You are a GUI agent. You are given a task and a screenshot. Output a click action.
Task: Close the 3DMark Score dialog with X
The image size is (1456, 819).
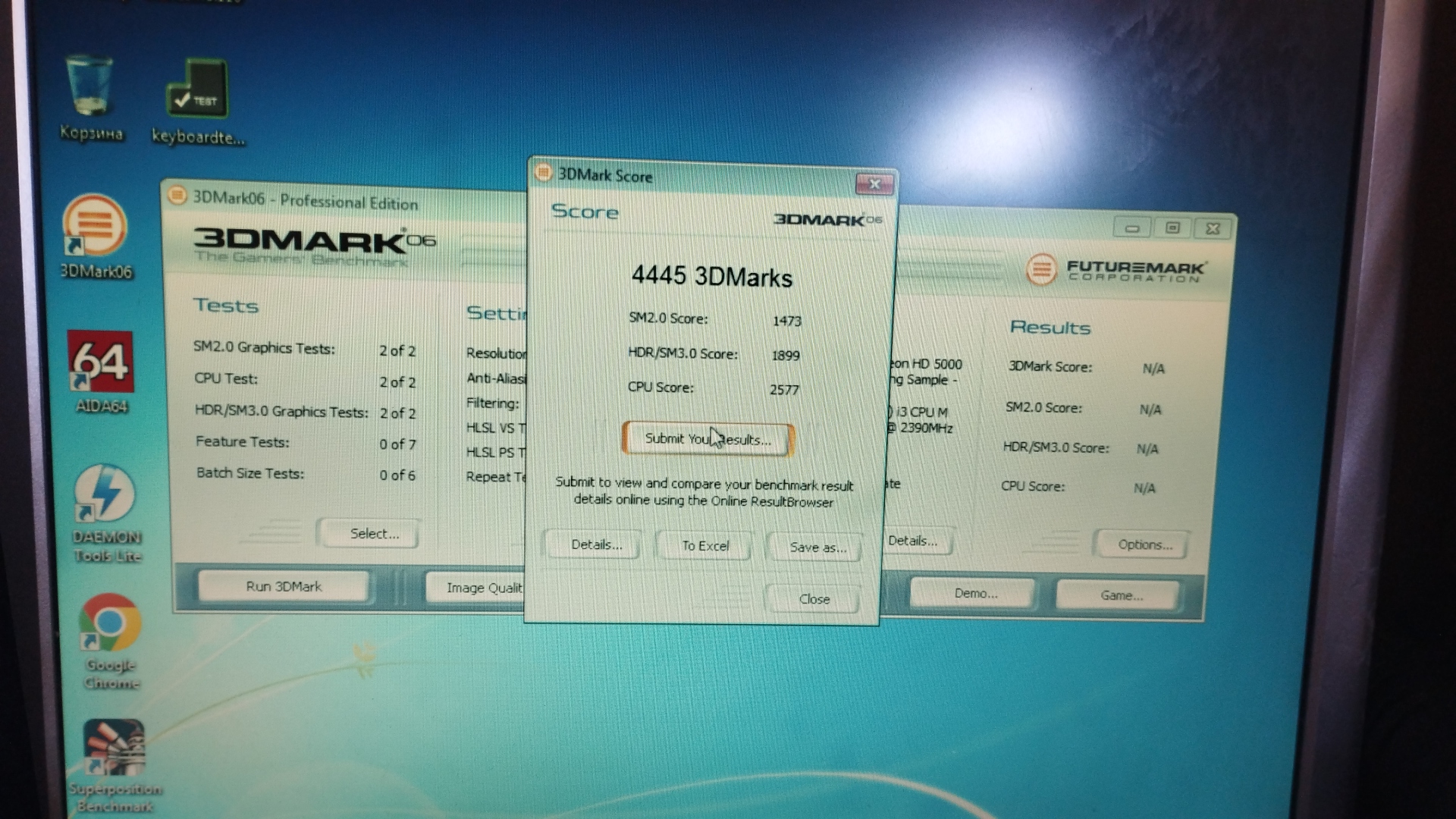(x=874, y=184)
